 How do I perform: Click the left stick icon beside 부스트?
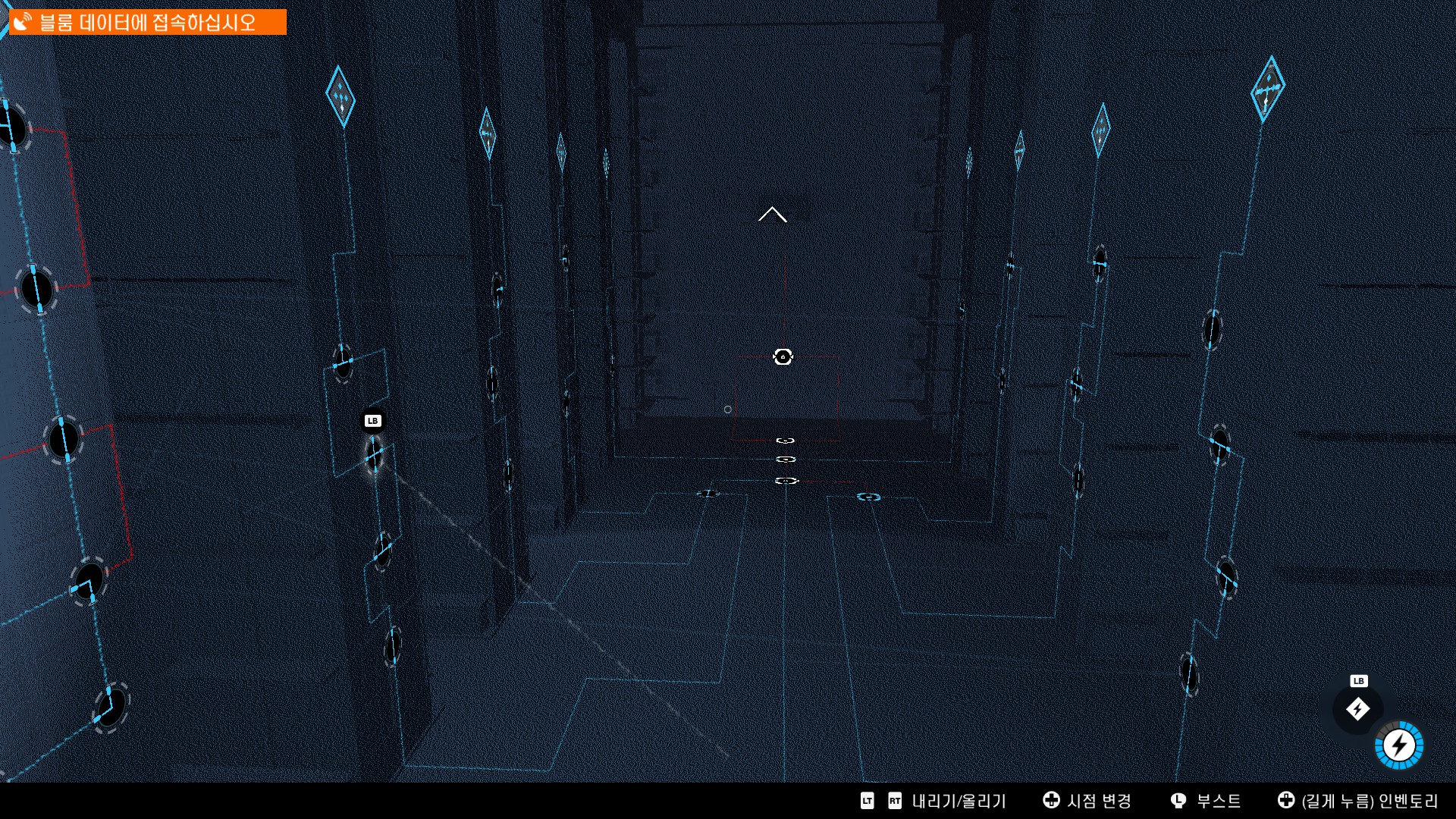pyautogui.click(x=1178, y=800)
